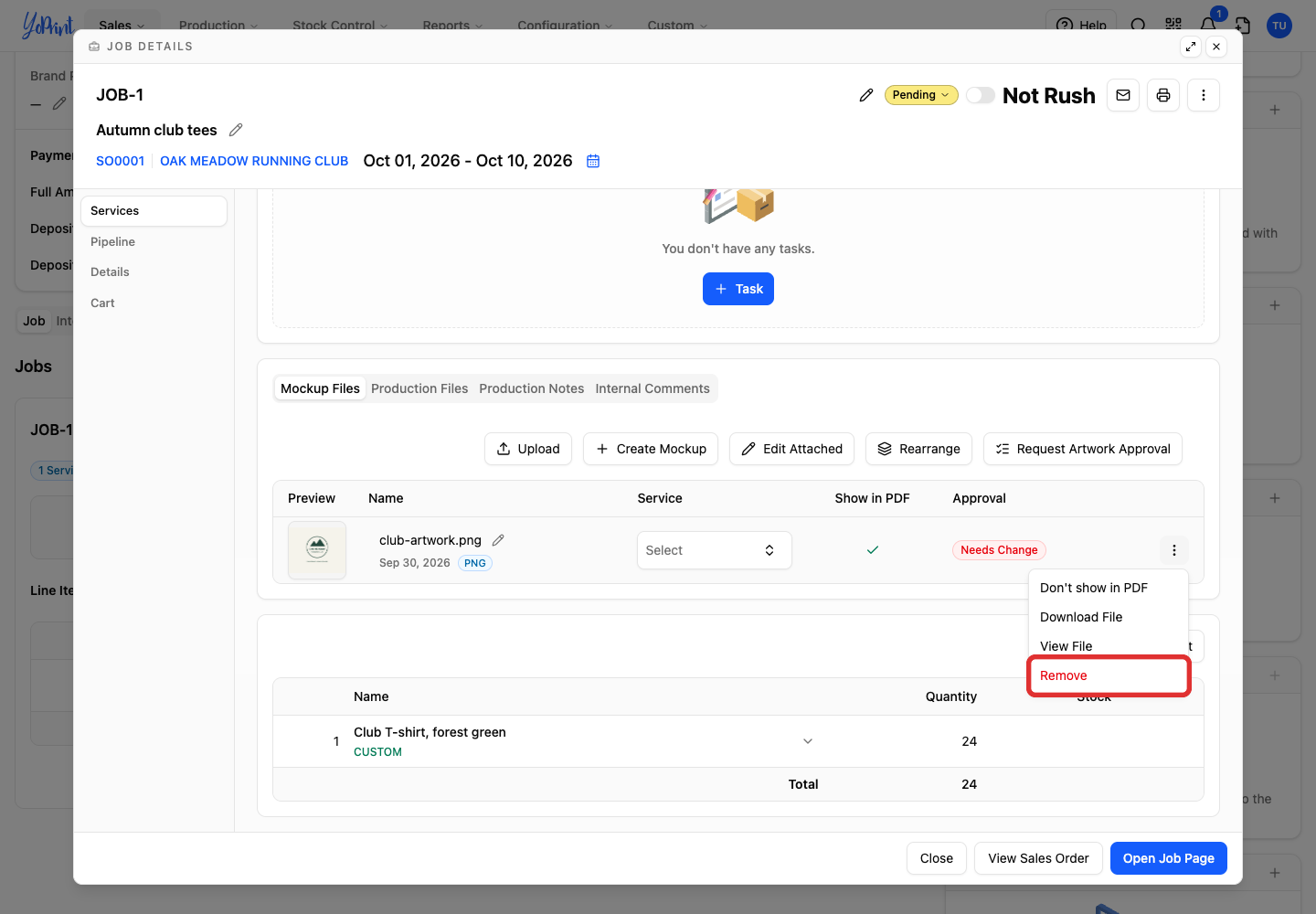Select Remove from the file context menu

click(1109, 675)
